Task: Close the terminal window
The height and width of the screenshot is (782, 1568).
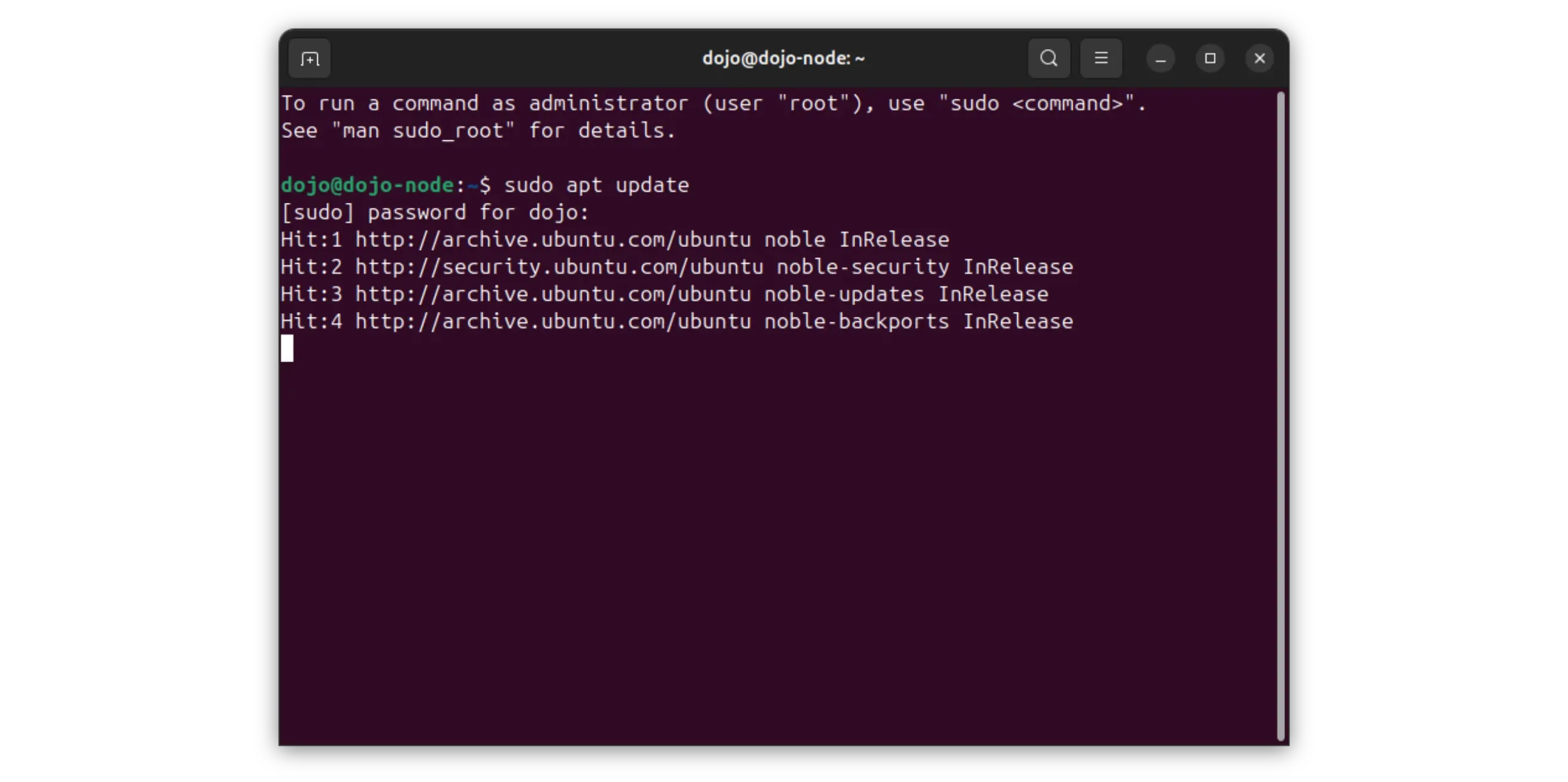Action: (1259, 59)
